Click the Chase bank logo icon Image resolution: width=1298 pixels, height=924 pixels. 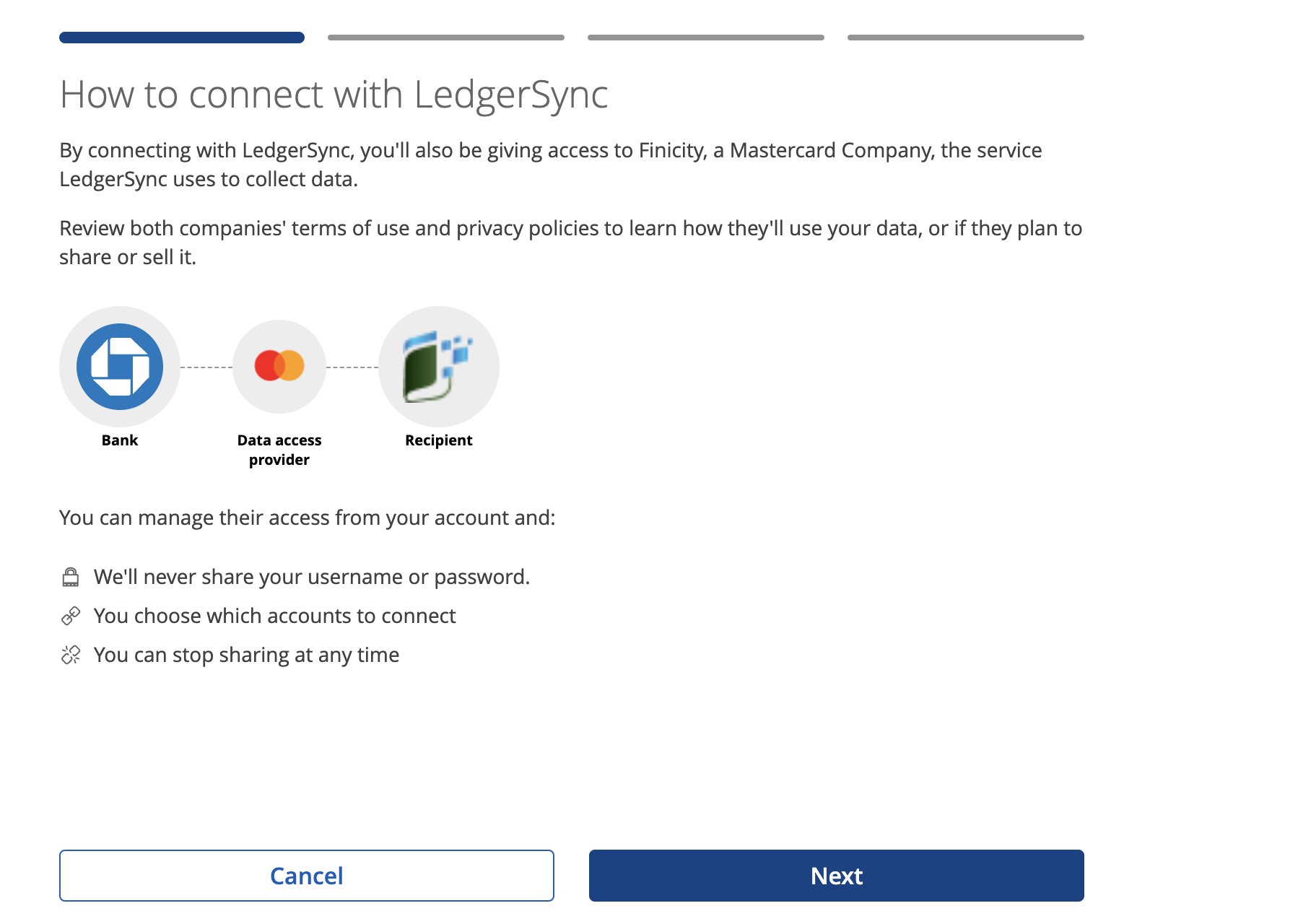[x=120, y=367]
